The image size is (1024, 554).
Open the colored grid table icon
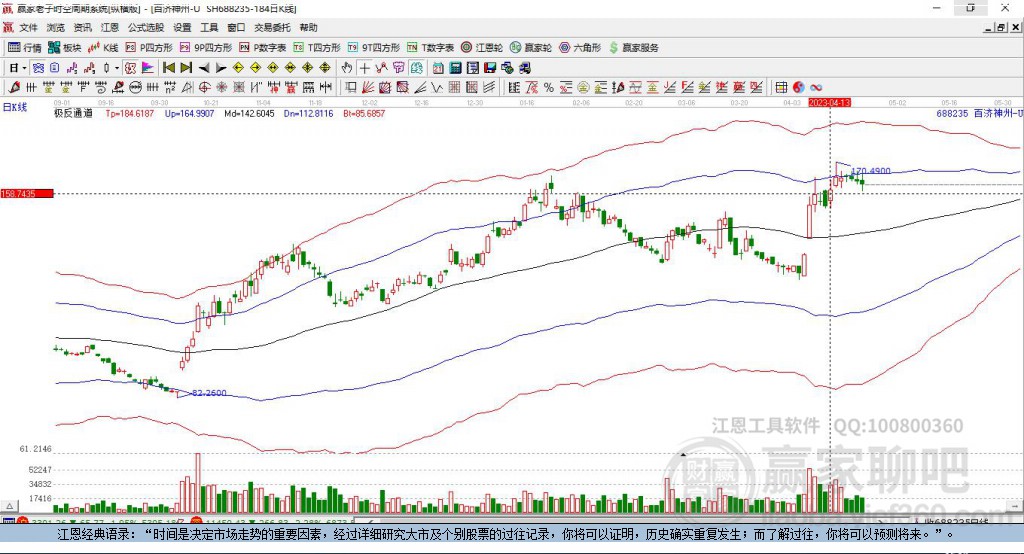(781, 88)
